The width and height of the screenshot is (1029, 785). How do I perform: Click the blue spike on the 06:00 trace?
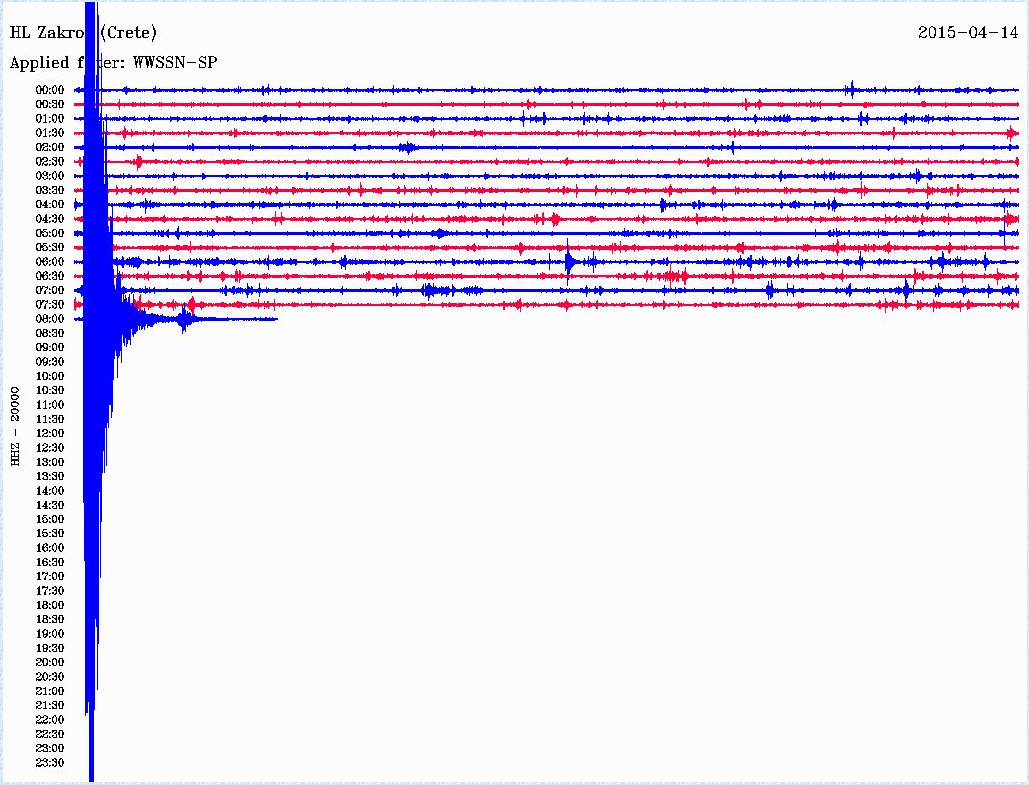pos(568,262)
